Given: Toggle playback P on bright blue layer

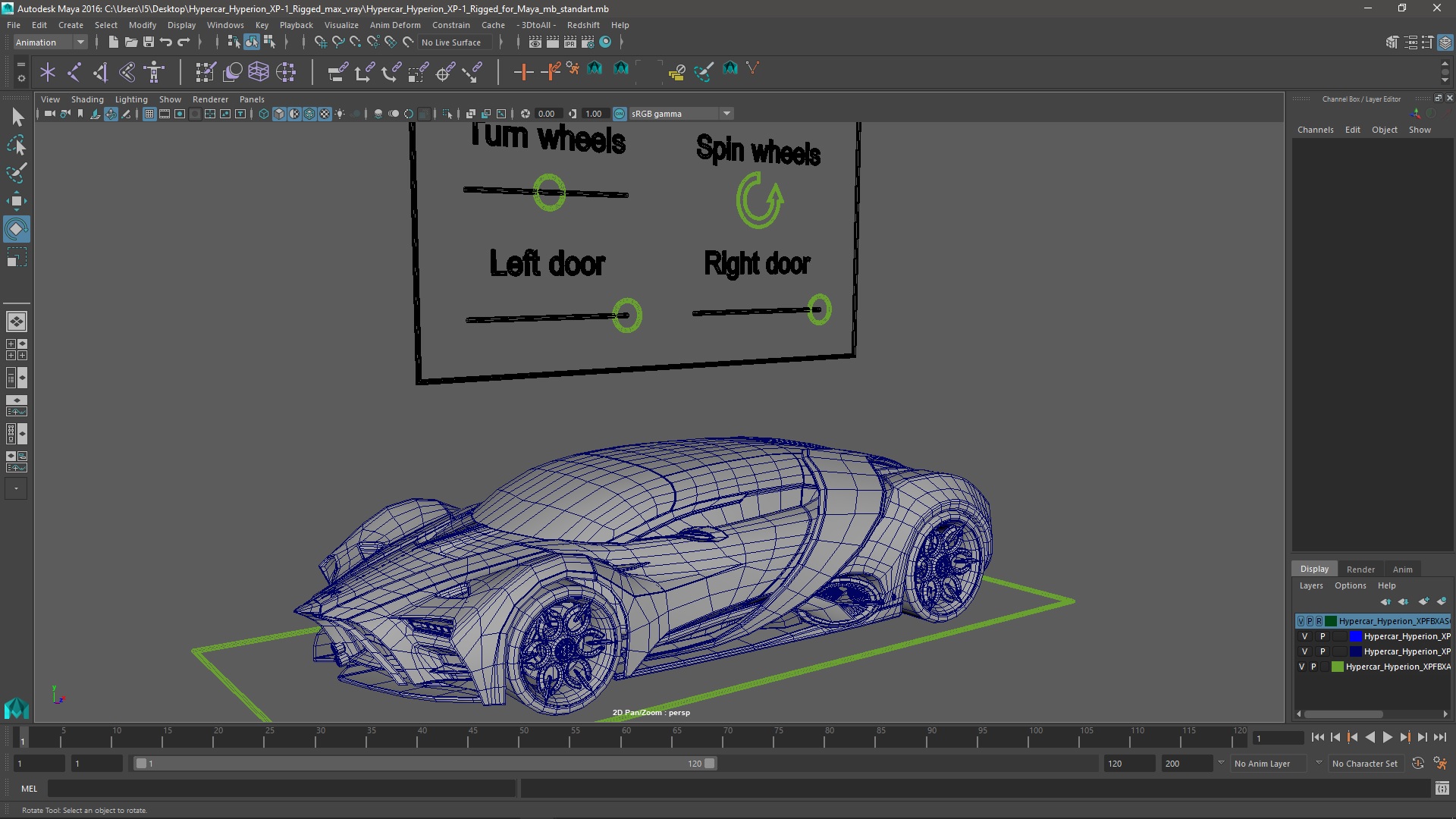Looking at the screenshot, I should click(x=1323, y=636).
